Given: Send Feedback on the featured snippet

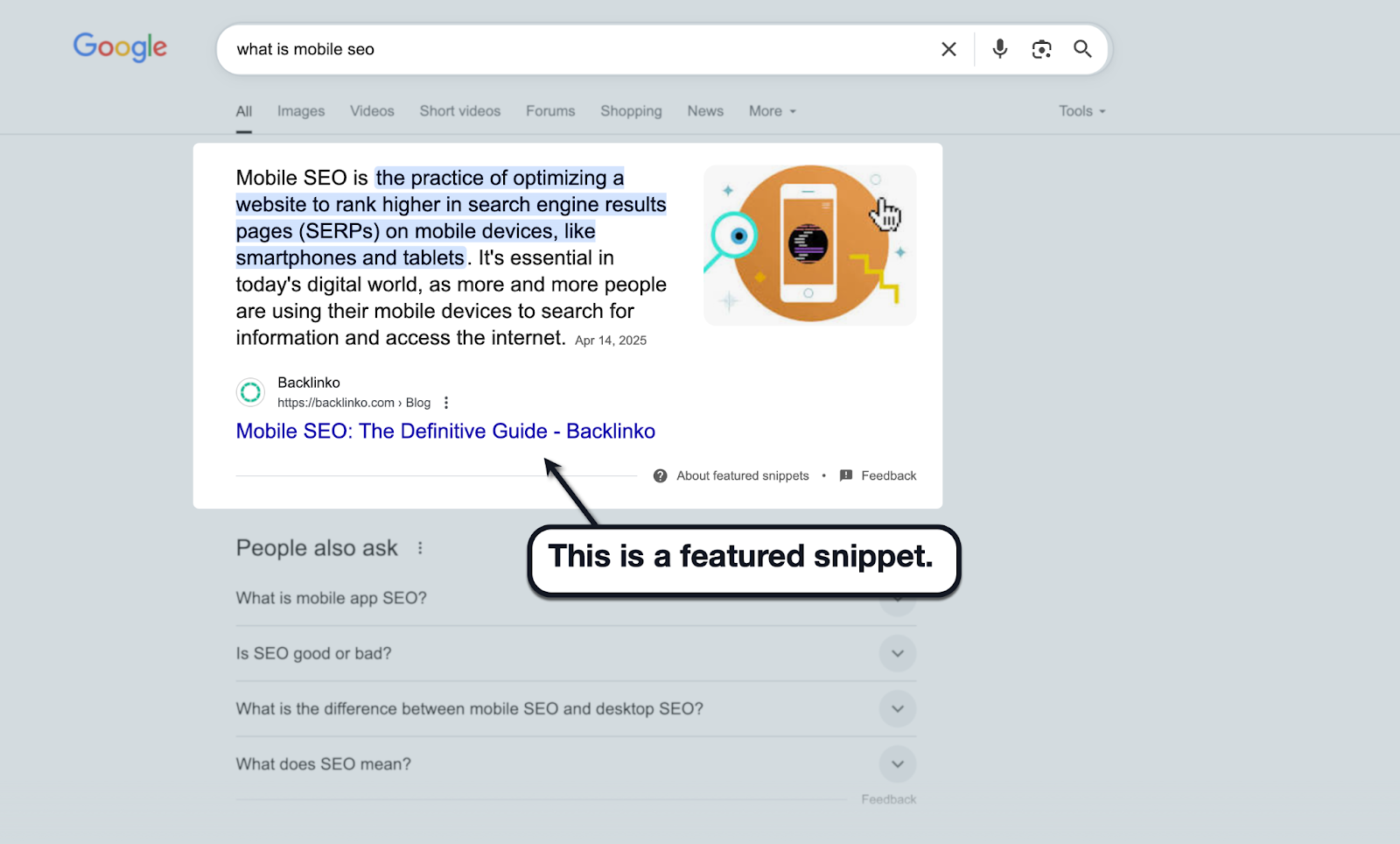Looking at the screenshot, I should (x=889, y=475).
